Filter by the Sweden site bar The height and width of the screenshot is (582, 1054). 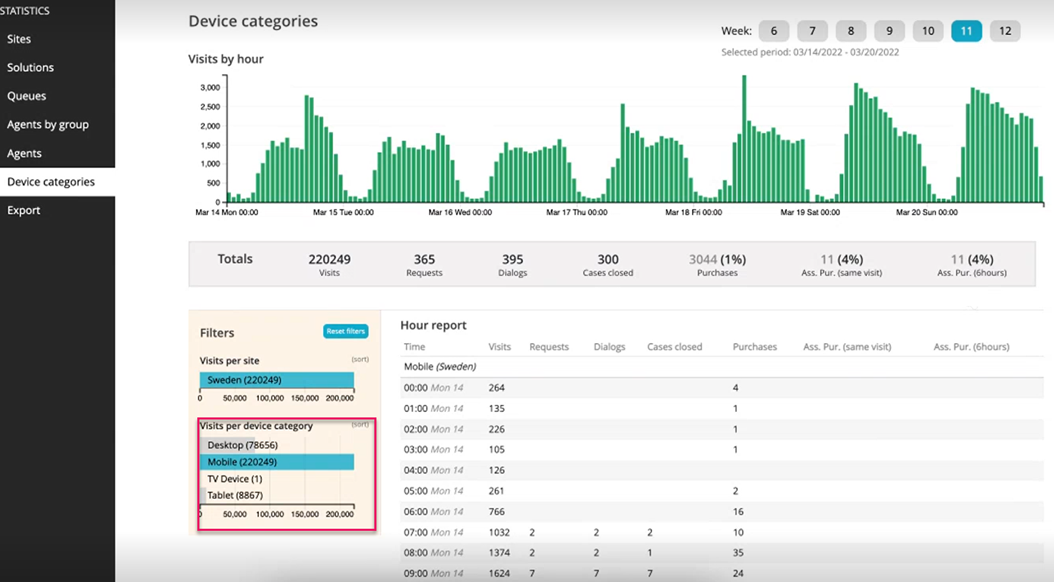[277, 380]
